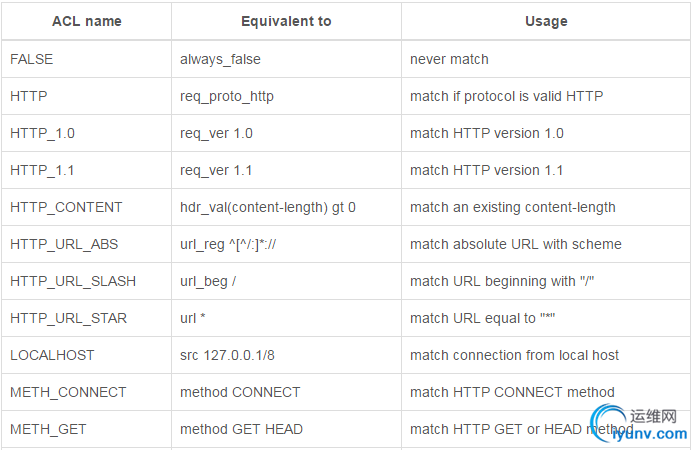Screen dimensions: 693x450
Task: Select "match absolute URL with scheme" text
Action: pyautogui.click(x=516, y=244)
